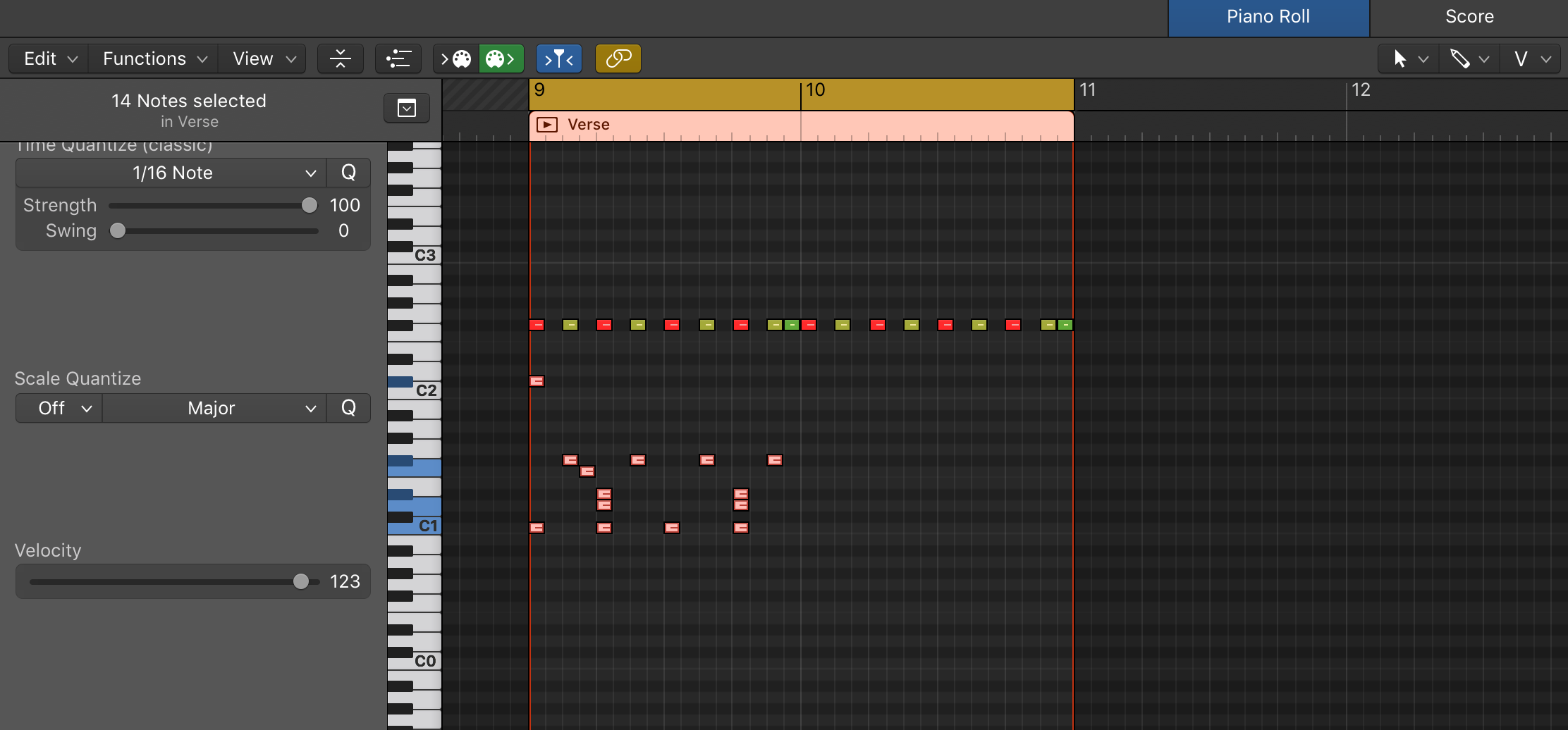
Task: Activate the blue MIDI input filter icon
Action: coord(559,58)
